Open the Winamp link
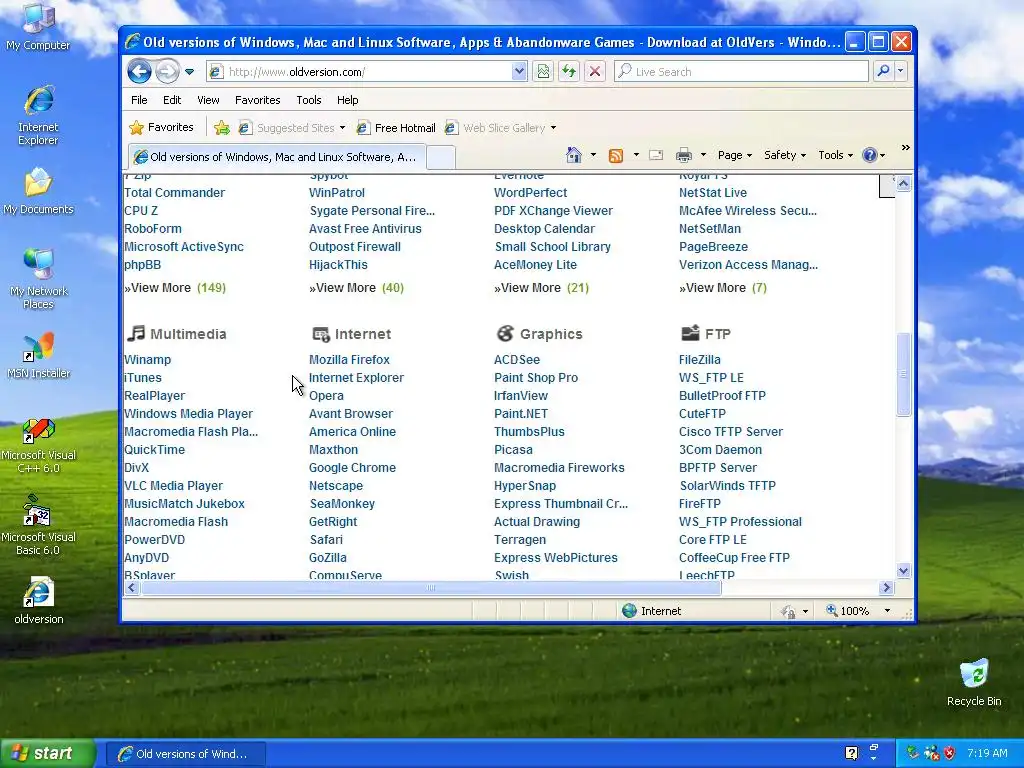Viewport: 1024px width, 768px height. click(x=148, y=360)
